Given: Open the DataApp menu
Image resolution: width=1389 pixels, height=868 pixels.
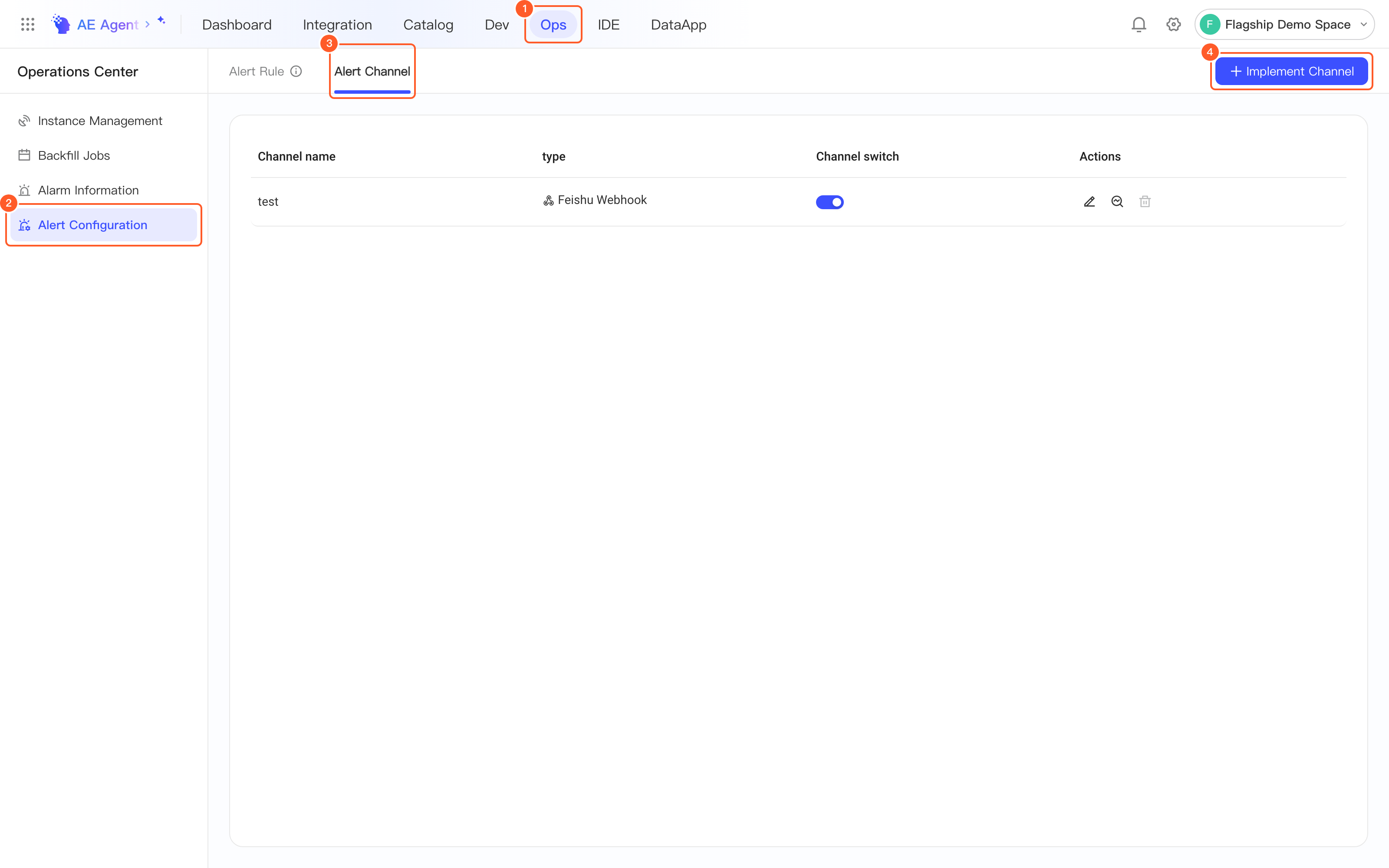Looking at the screenshot, I should 678,25.
